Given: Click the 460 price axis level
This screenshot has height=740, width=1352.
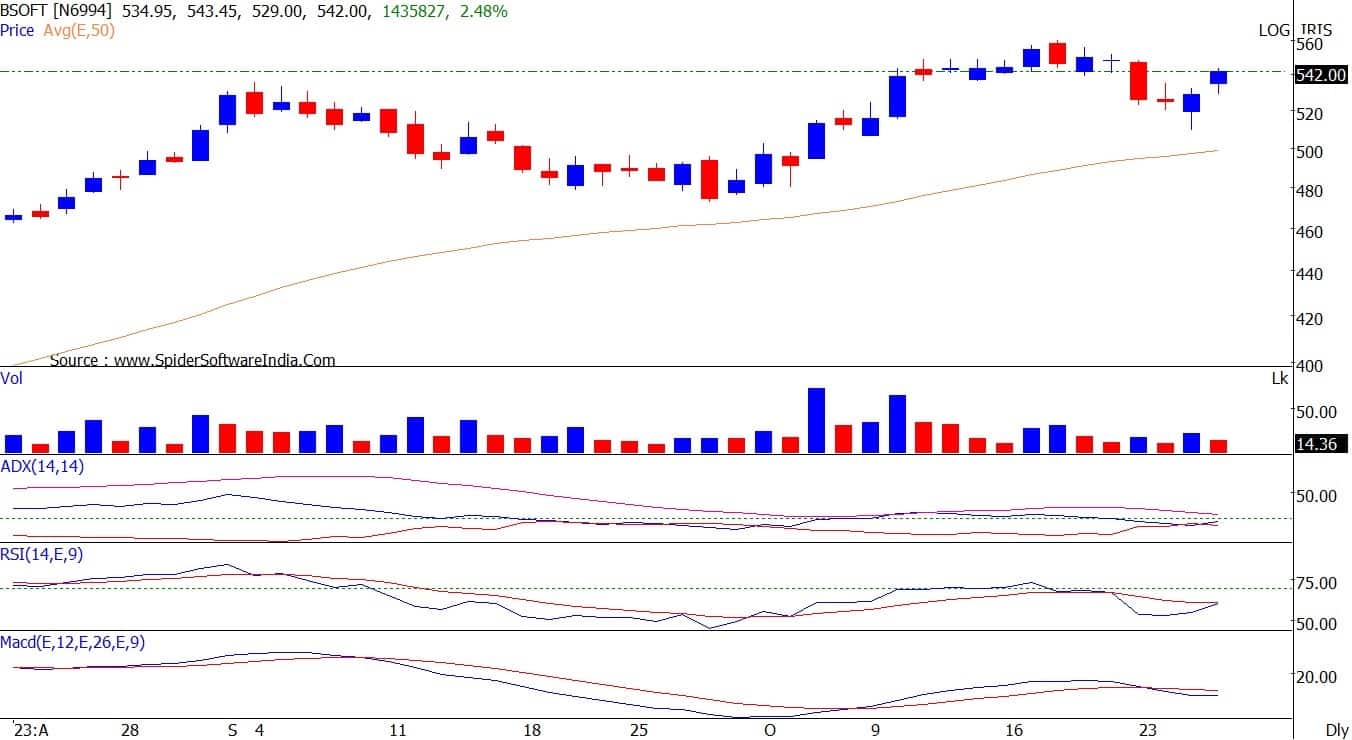Looking at the screenshot, I should click(1310, 232).
